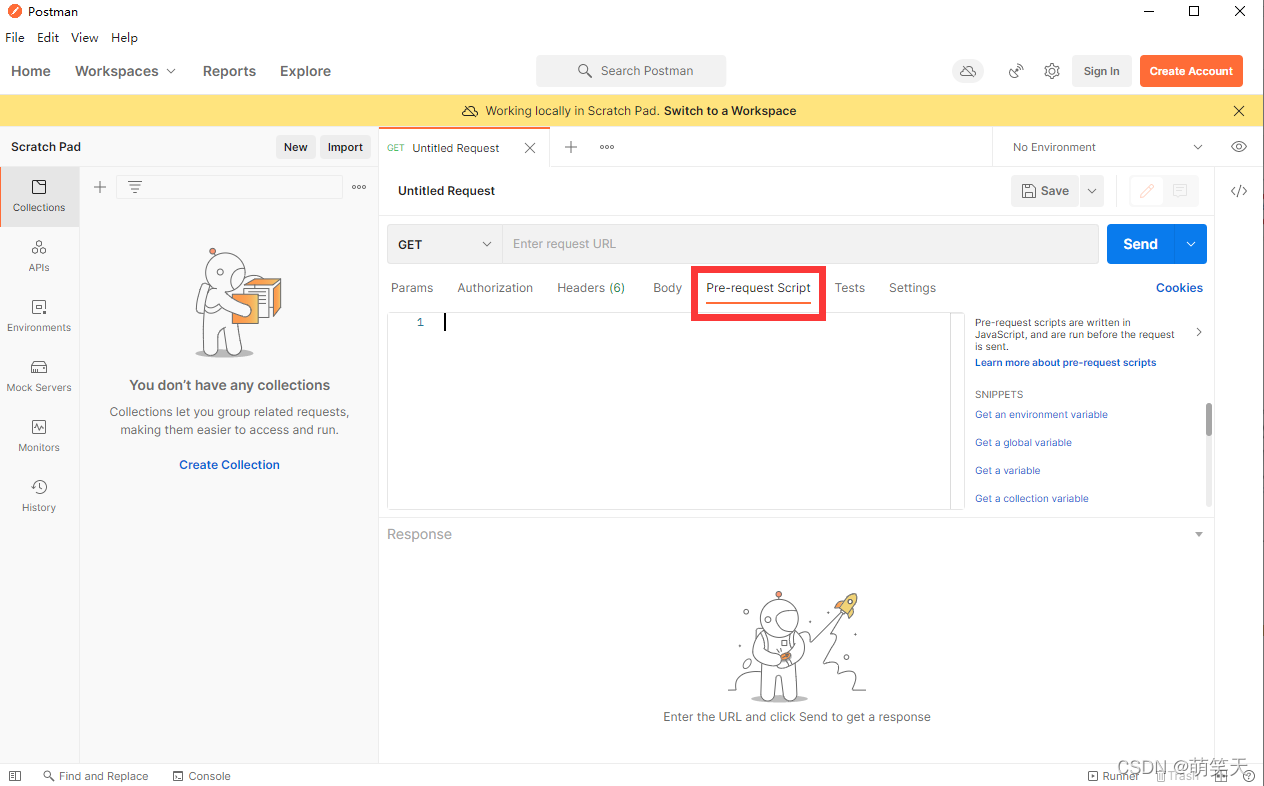Viewport: 1264px width, 786px height.
Task: Collapse the Response section arrow
Action: click(1199, 534)
